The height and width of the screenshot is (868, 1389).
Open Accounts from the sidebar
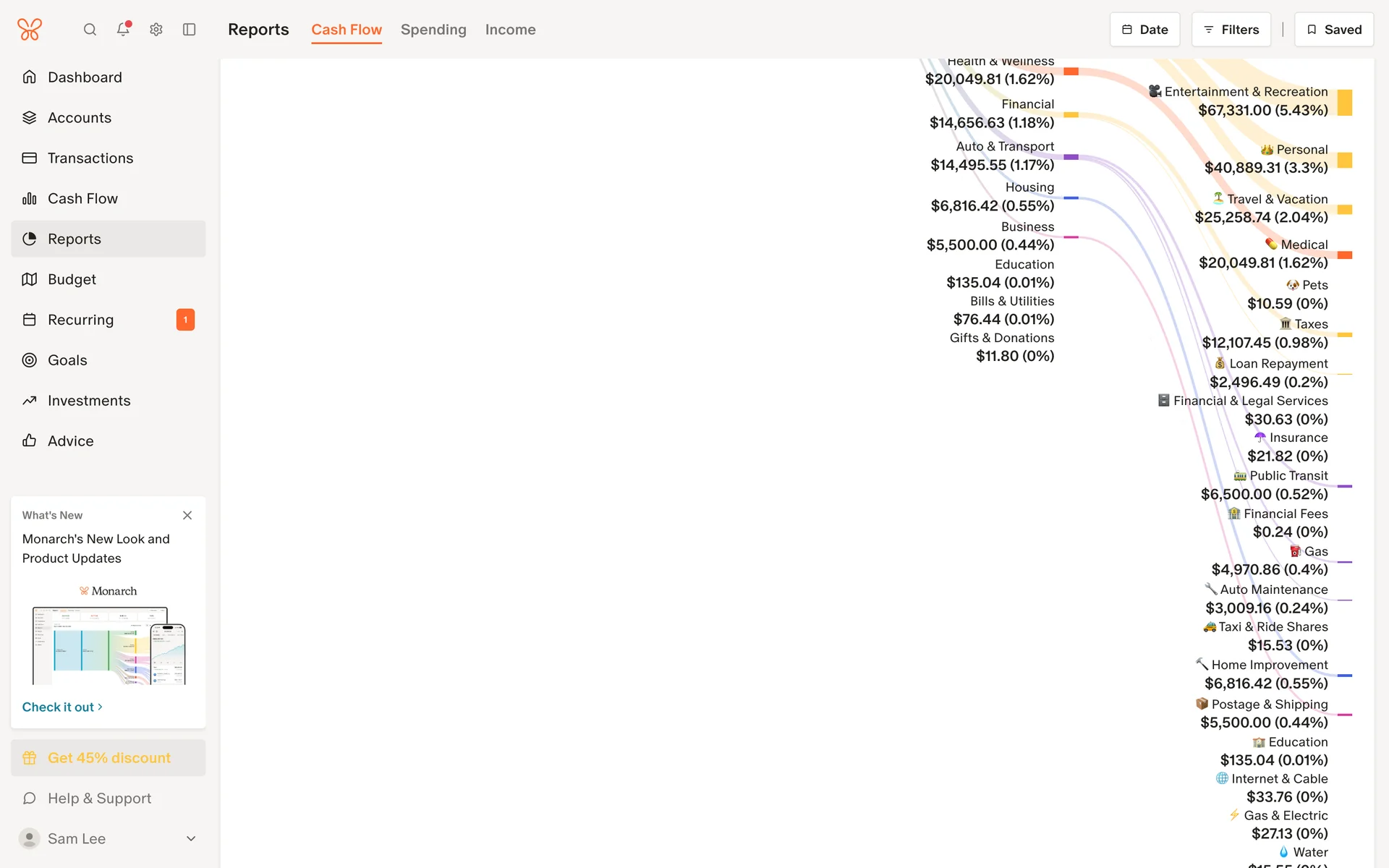(x=80, y=118)
